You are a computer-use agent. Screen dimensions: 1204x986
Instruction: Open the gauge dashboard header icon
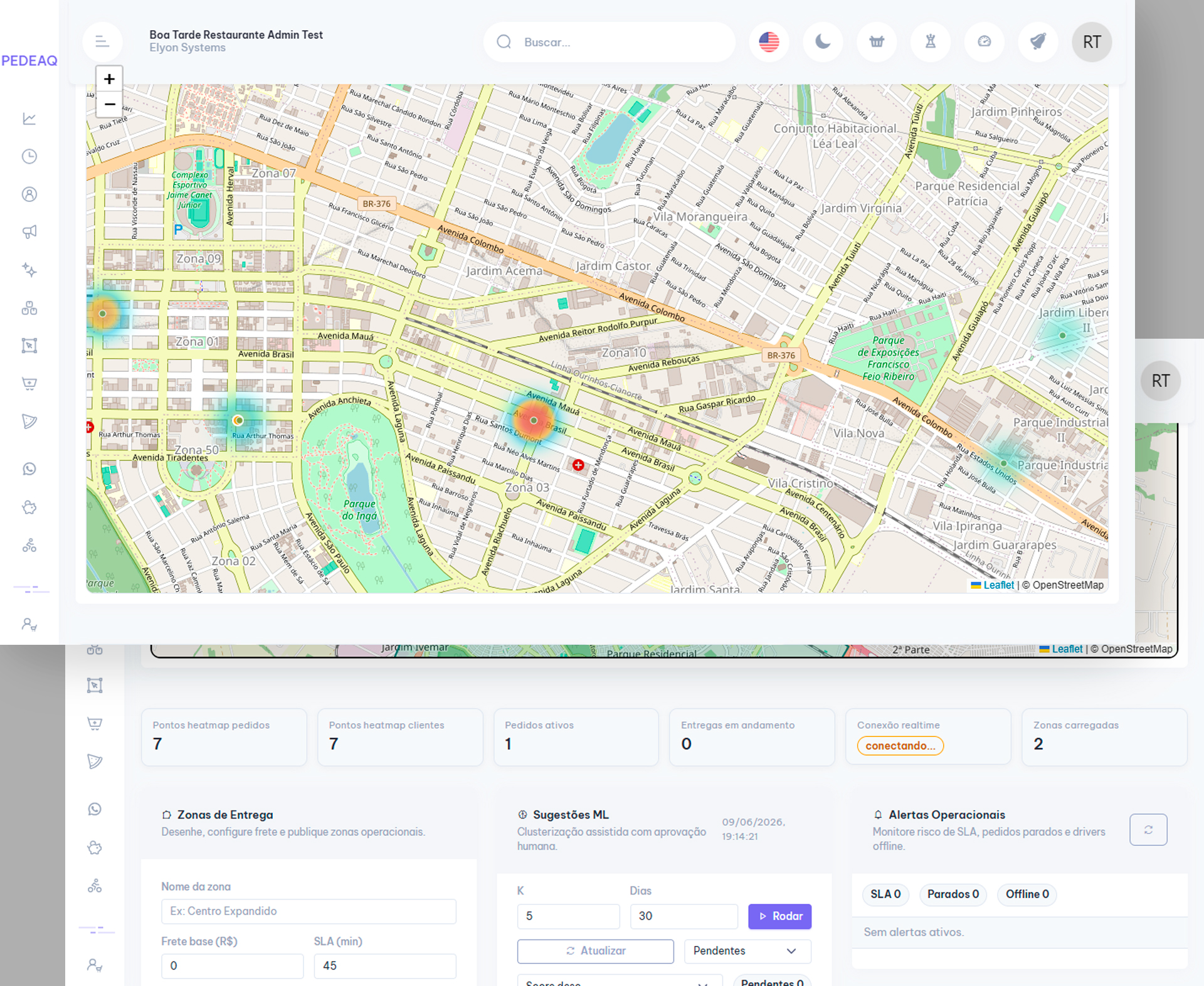point(985,42)
